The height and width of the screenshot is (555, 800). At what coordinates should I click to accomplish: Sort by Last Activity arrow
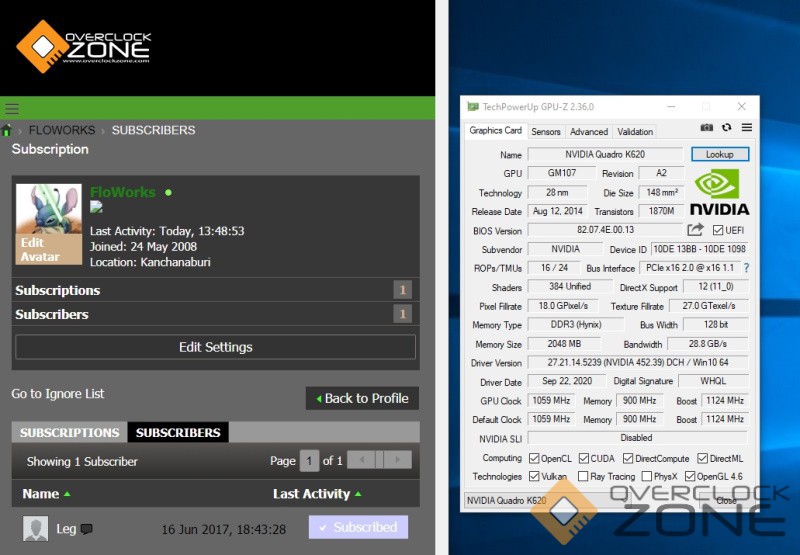(x=358, y=494)
